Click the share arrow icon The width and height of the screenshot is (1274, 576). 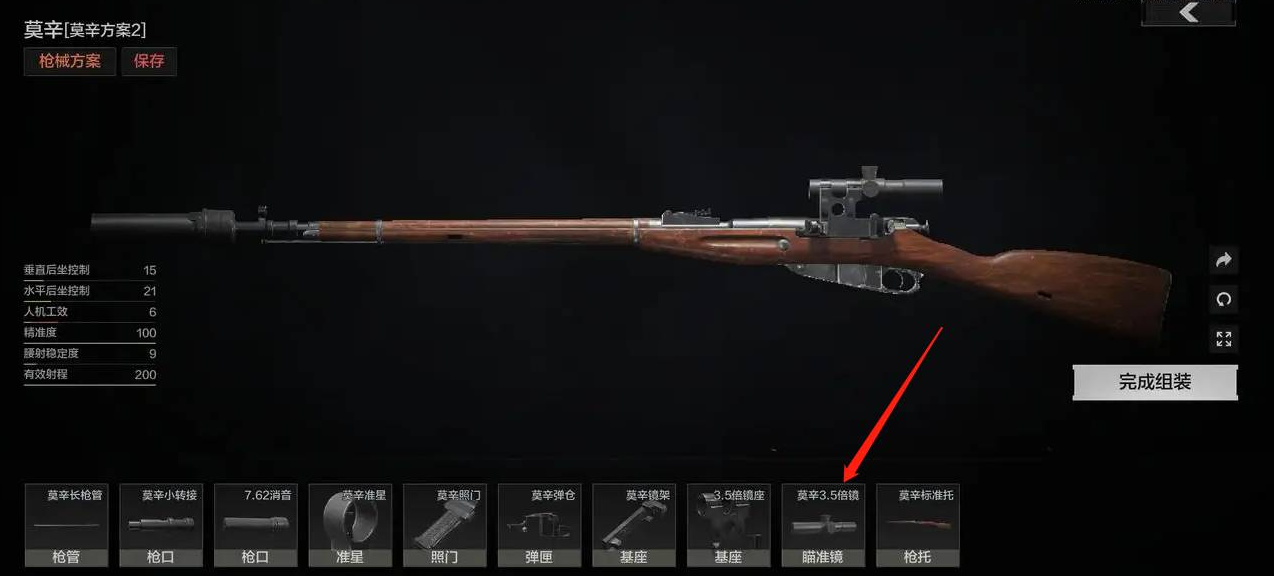(x=1223, y=260)
